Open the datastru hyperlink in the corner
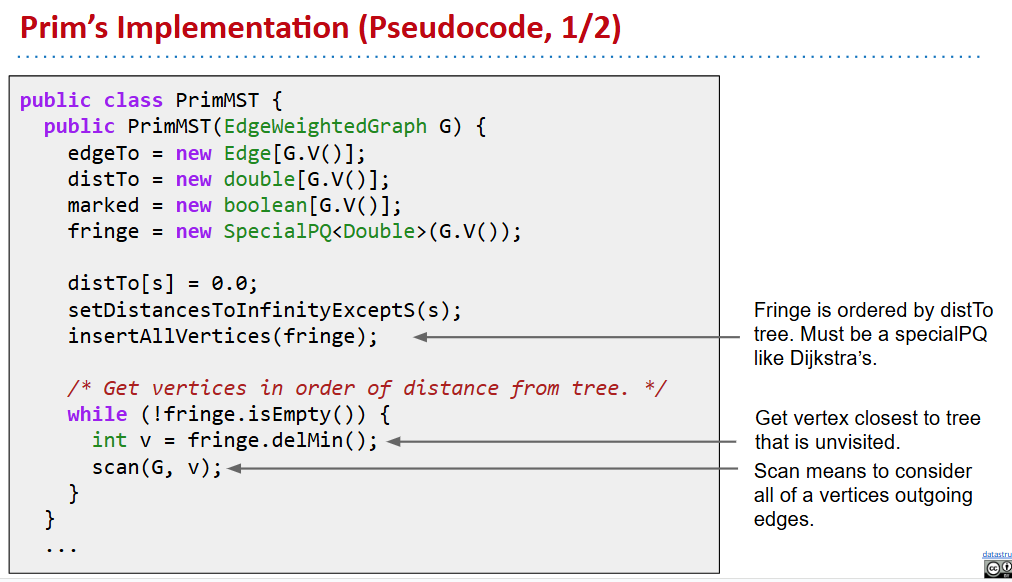 (996, 554)
